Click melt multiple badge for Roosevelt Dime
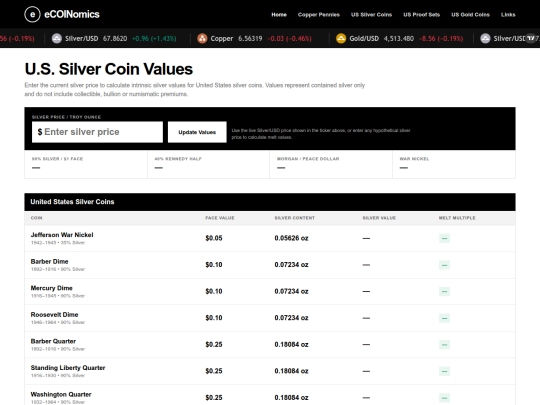This screenshot has width=540, height=405. click(x=444, y=318)
